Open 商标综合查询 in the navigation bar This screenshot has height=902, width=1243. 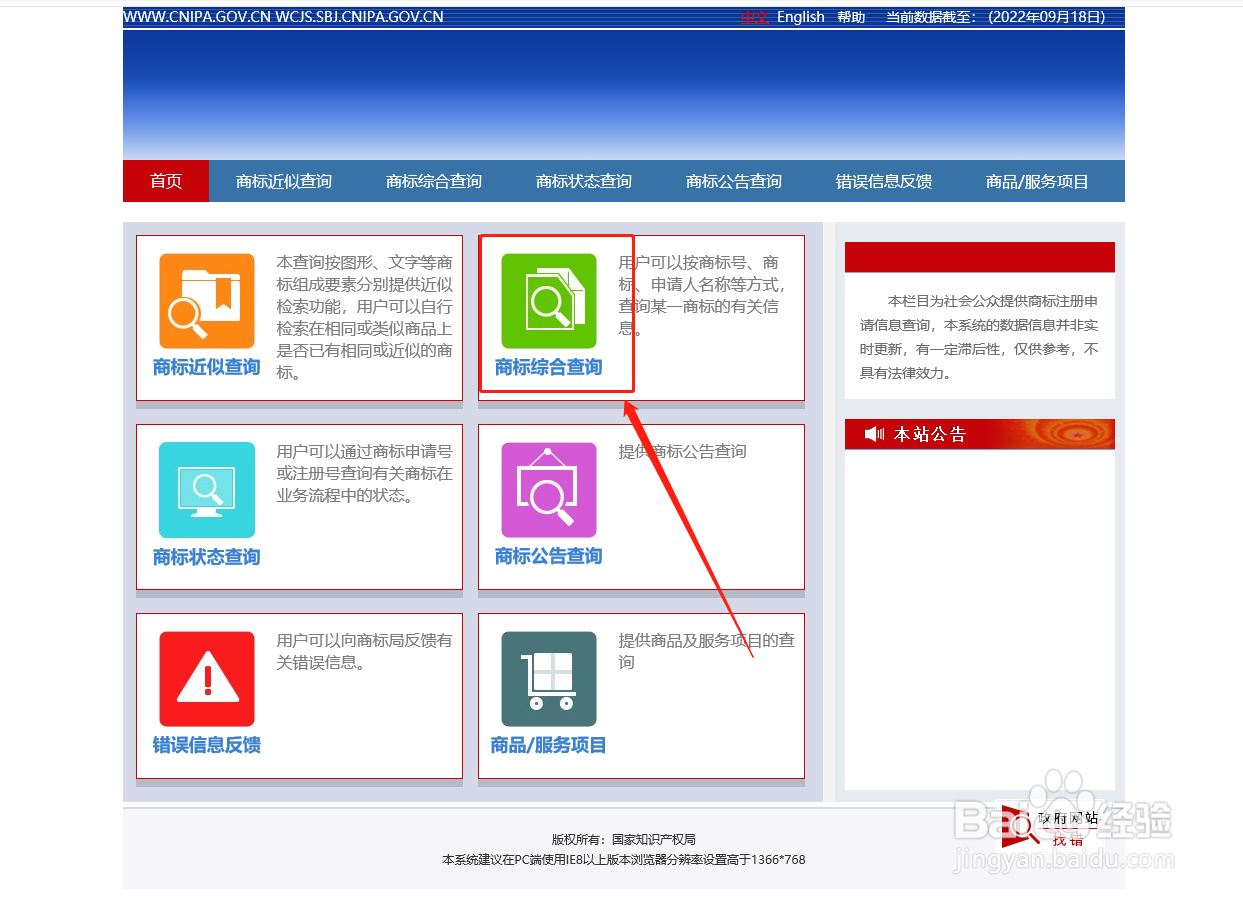(x=434, y=181)
